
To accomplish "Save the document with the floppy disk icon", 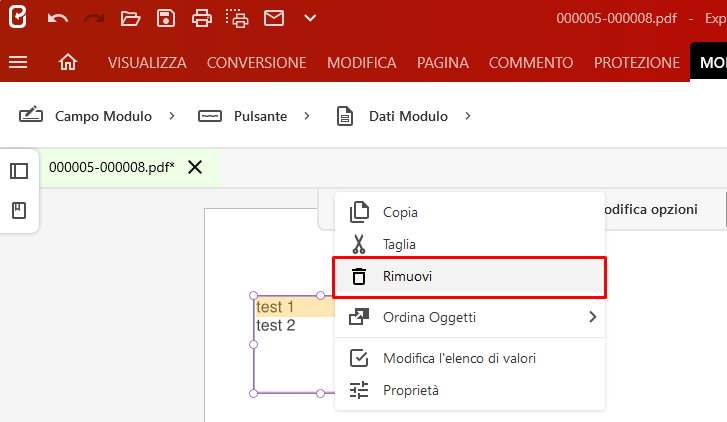I will click(x=166, y=19).
